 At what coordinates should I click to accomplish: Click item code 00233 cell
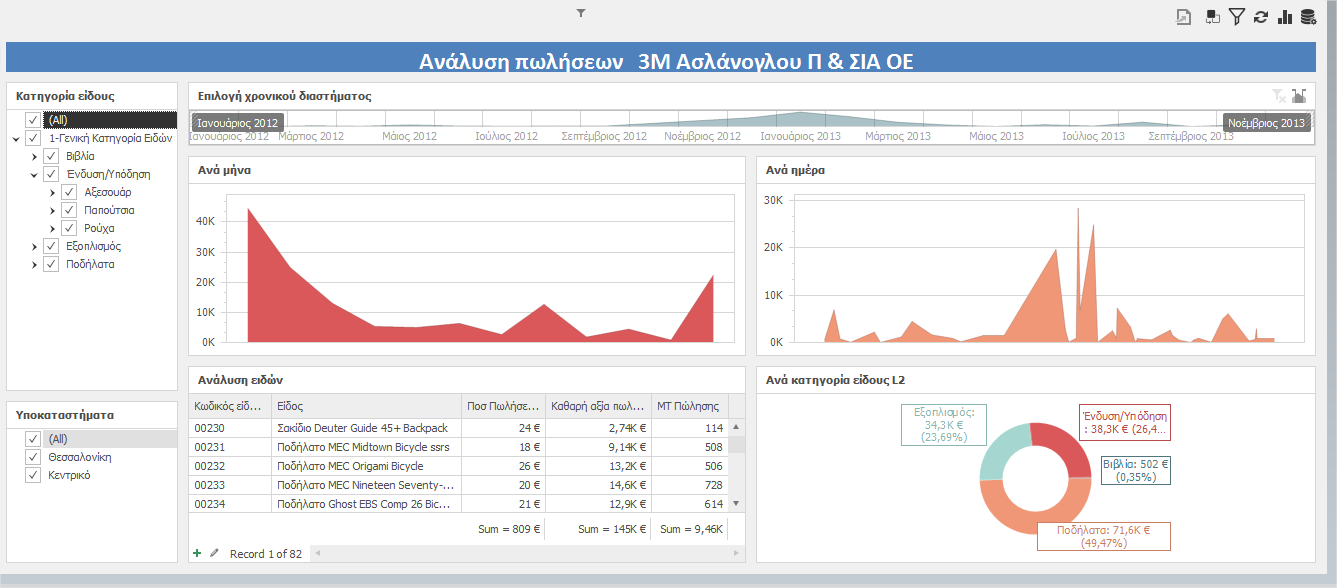(230, 485)
